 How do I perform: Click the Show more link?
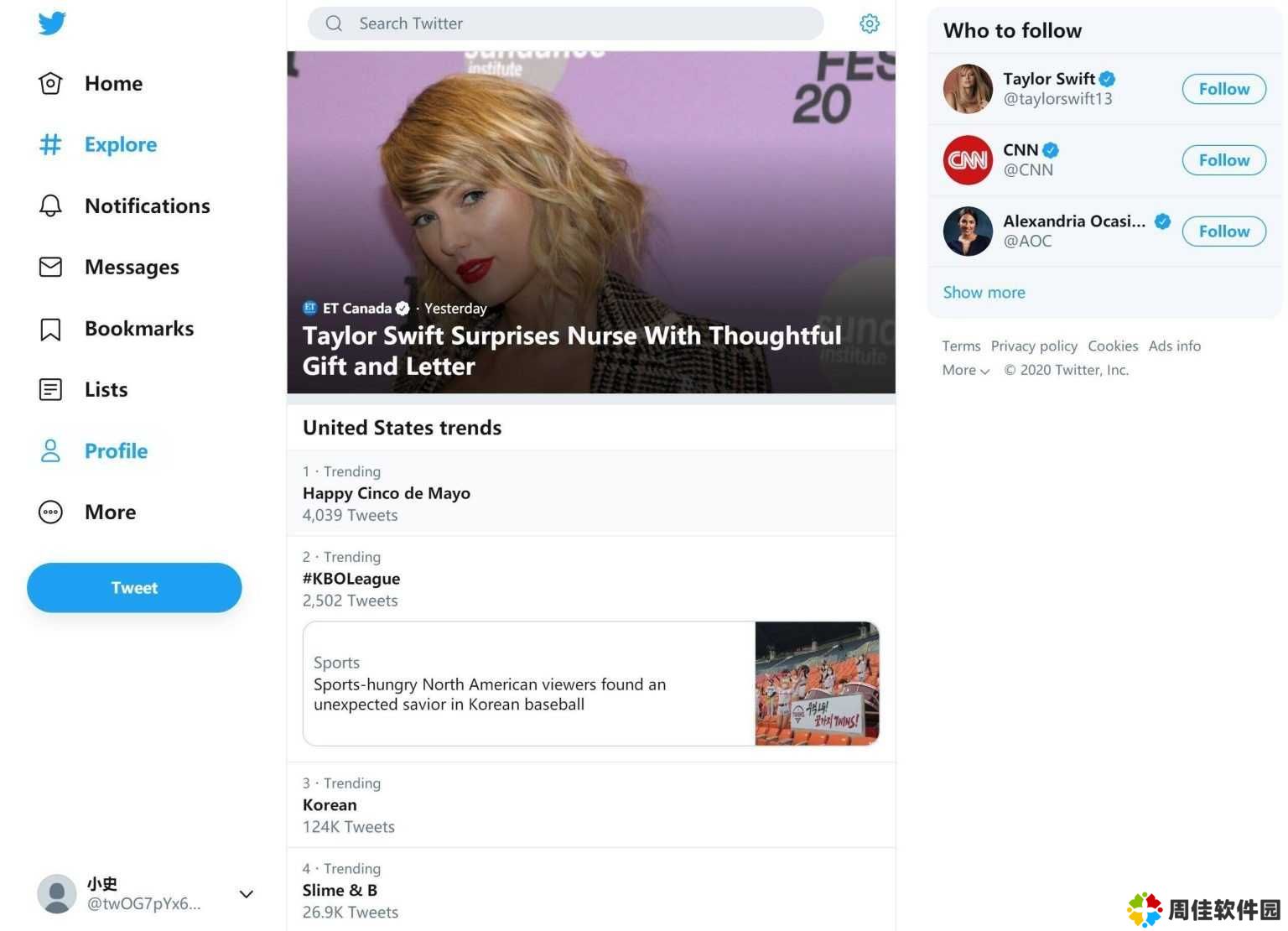[984, 293]
